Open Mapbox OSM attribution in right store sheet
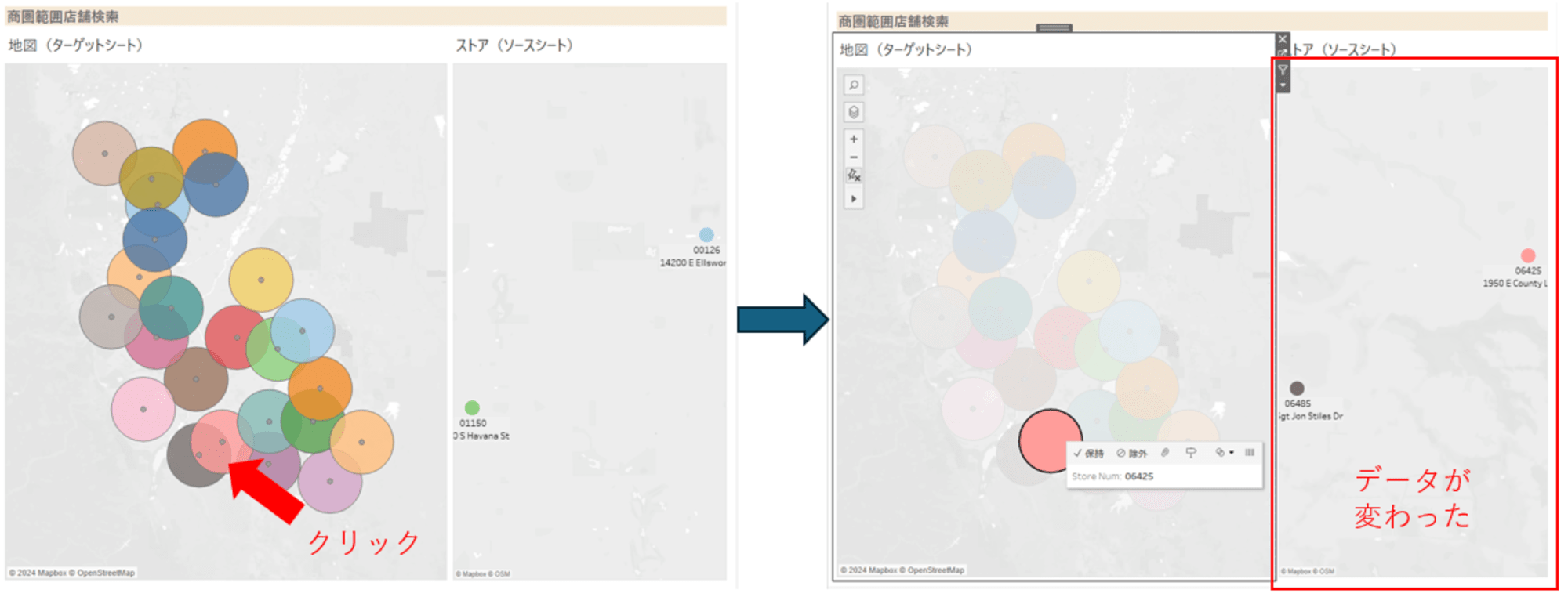The image size is (1568, 597). [1308, 571]
